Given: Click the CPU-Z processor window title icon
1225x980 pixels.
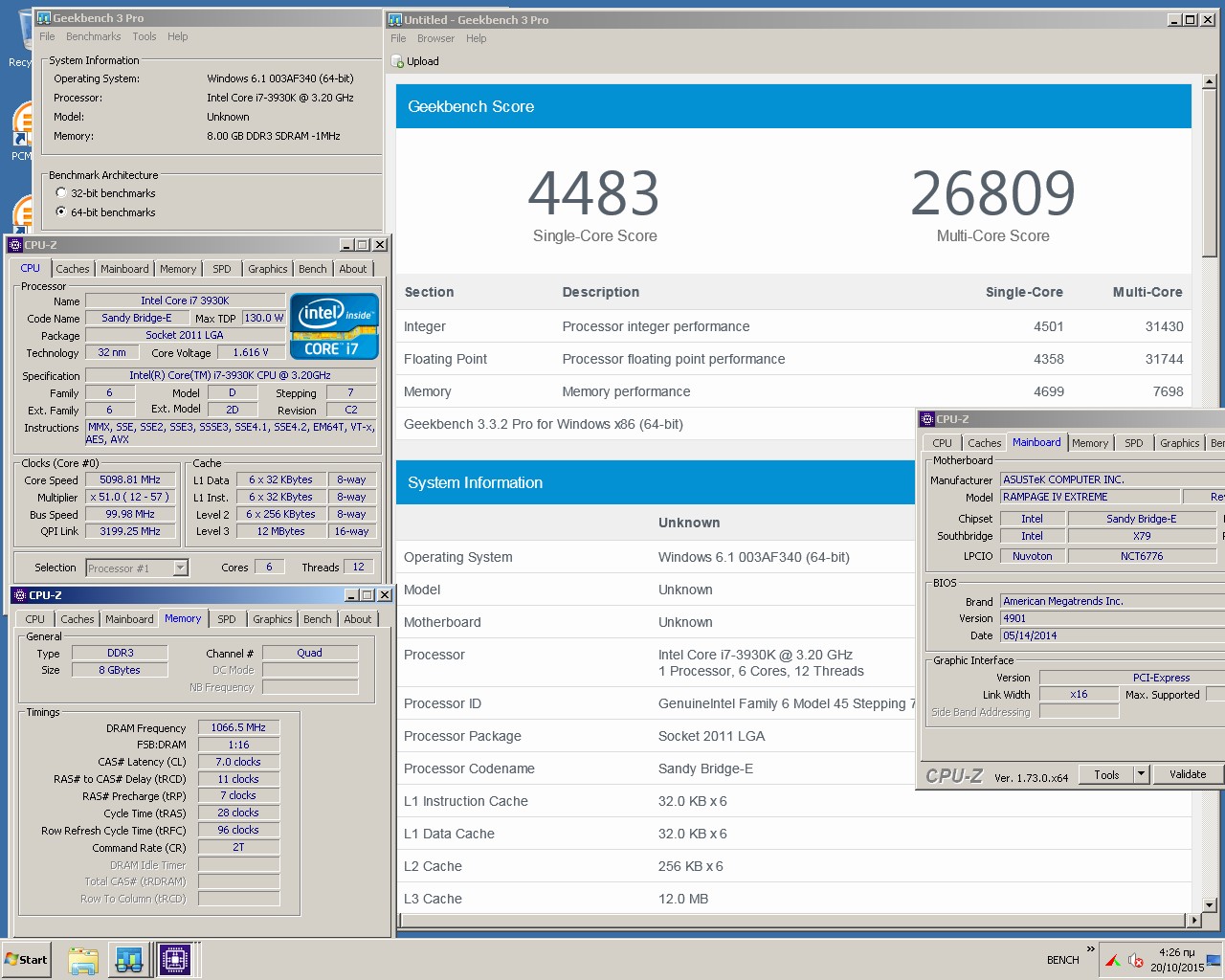Looking at the screenshot, I should click(x=15, y=245).
